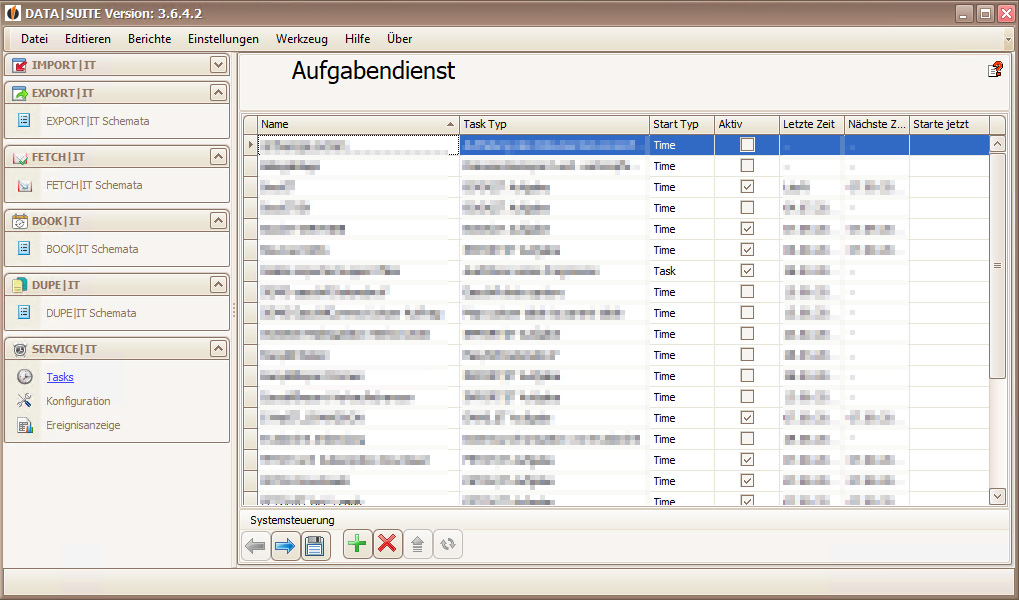
Task: Click the envelope icon beside FETCH|IT Schemata
Action: pos(25,185)
